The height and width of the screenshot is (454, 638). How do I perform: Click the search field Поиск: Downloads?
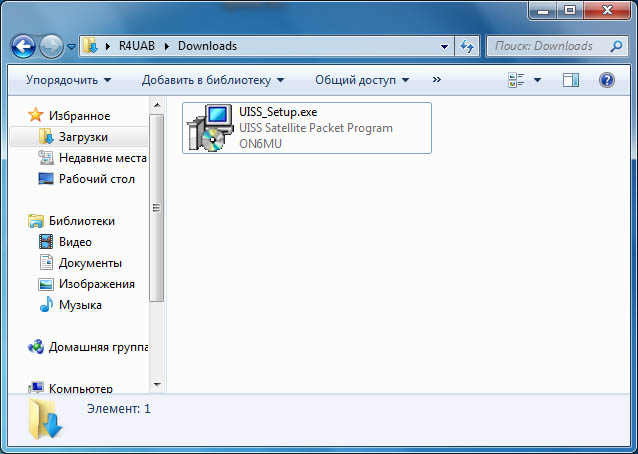tap(557, 46)
